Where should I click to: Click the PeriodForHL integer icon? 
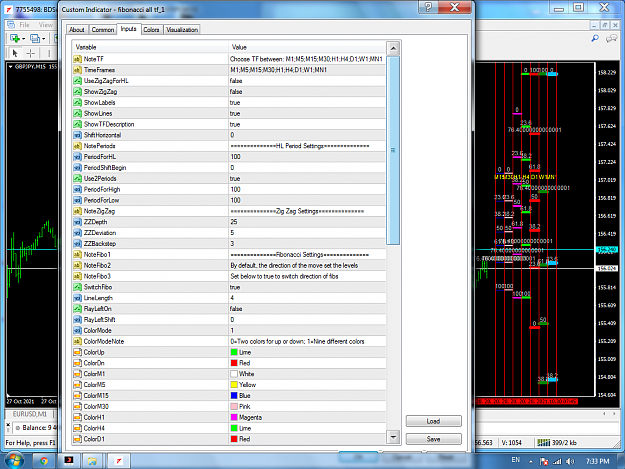click(77, 157)
